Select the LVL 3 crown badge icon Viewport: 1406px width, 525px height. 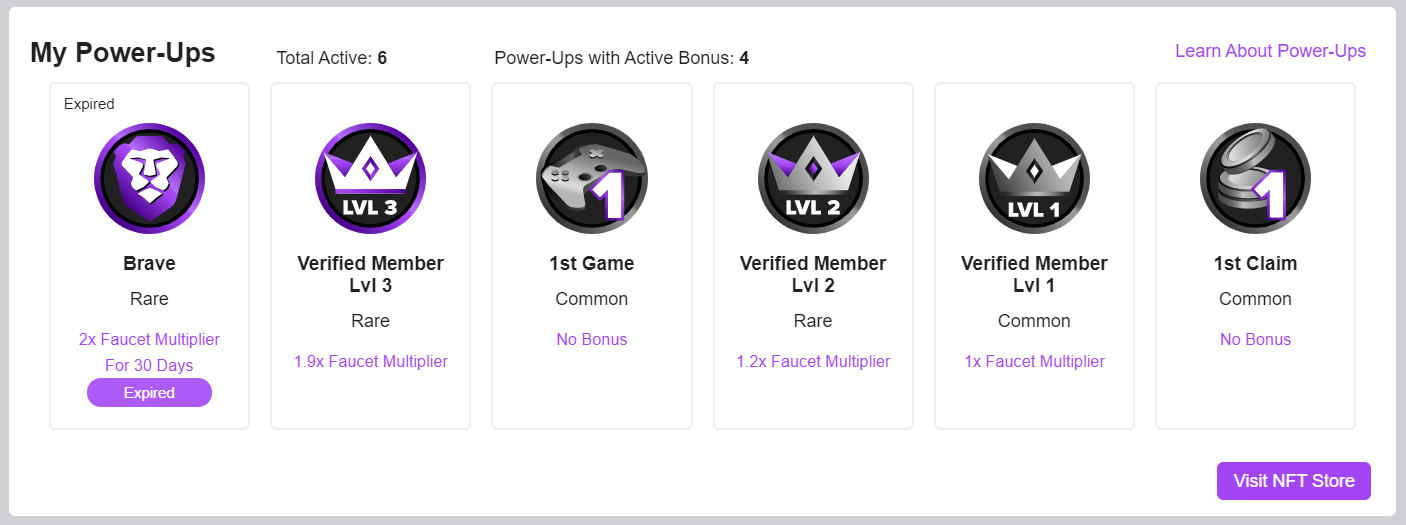pyautogui.click(x=370, y=179)
